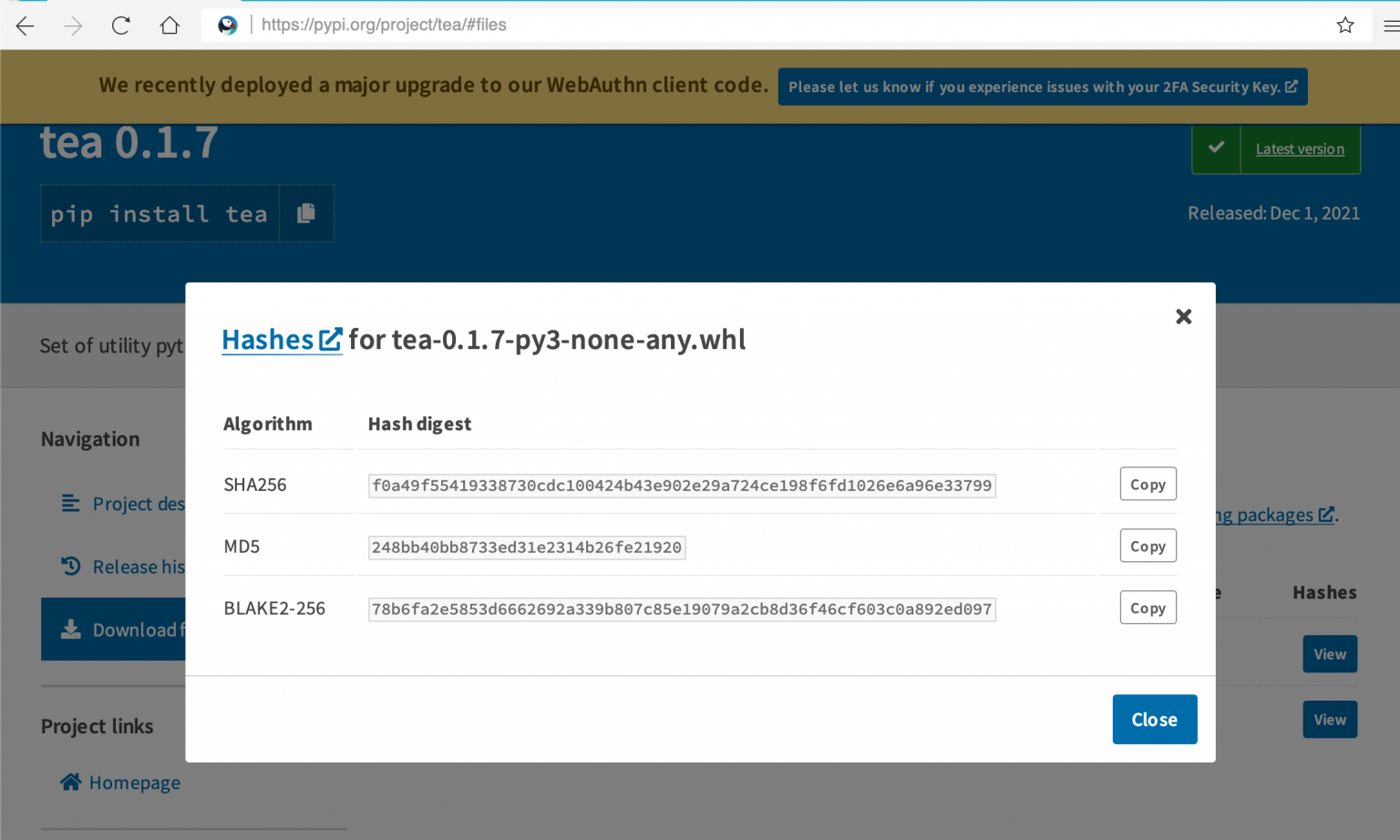This screenshot has height=840, width=1400.
Task: Bookmark this page with the star icon
Action: pos(1345,25)
